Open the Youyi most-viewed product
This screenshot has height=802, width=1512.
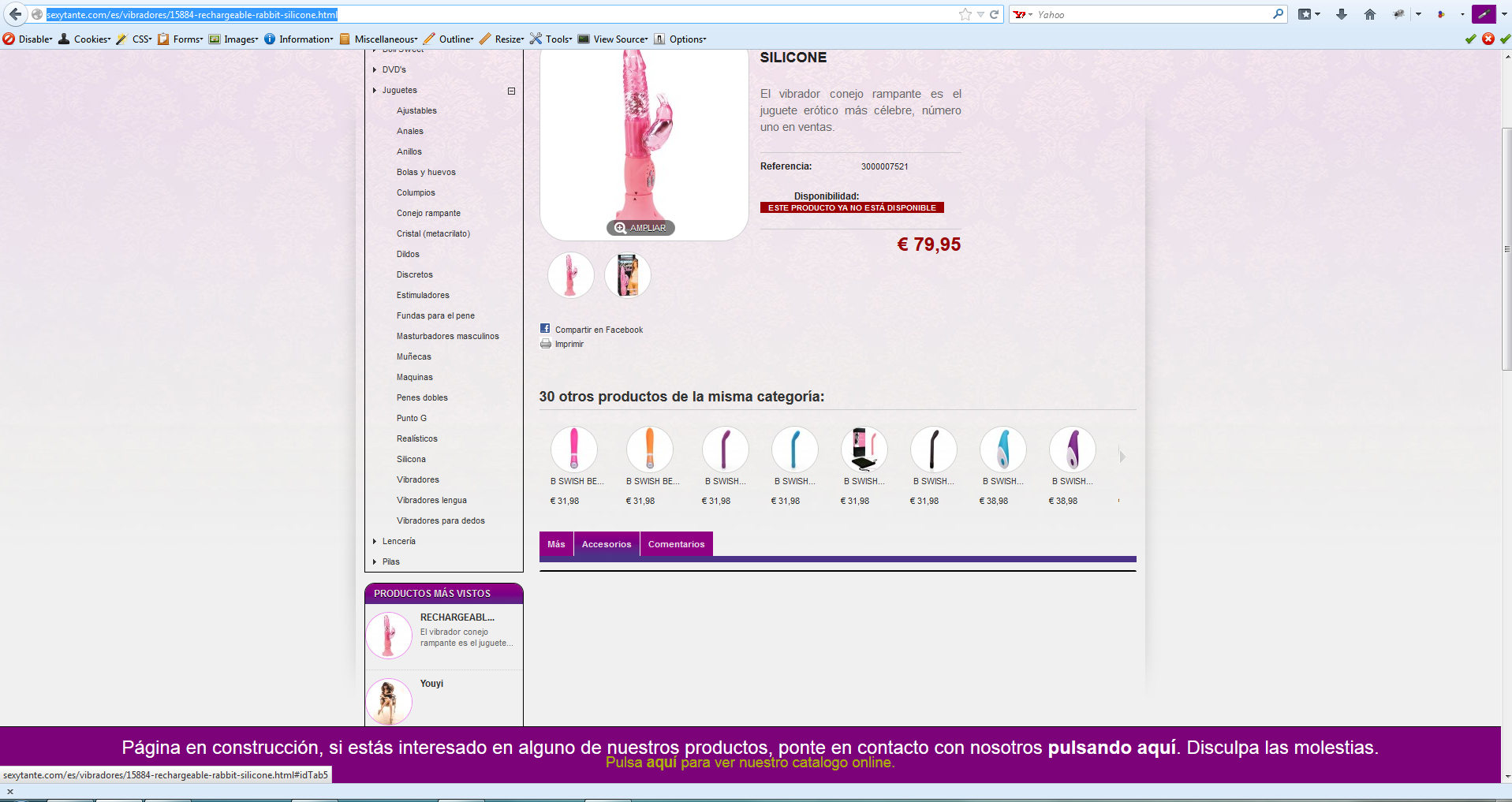tap(431, 684)
